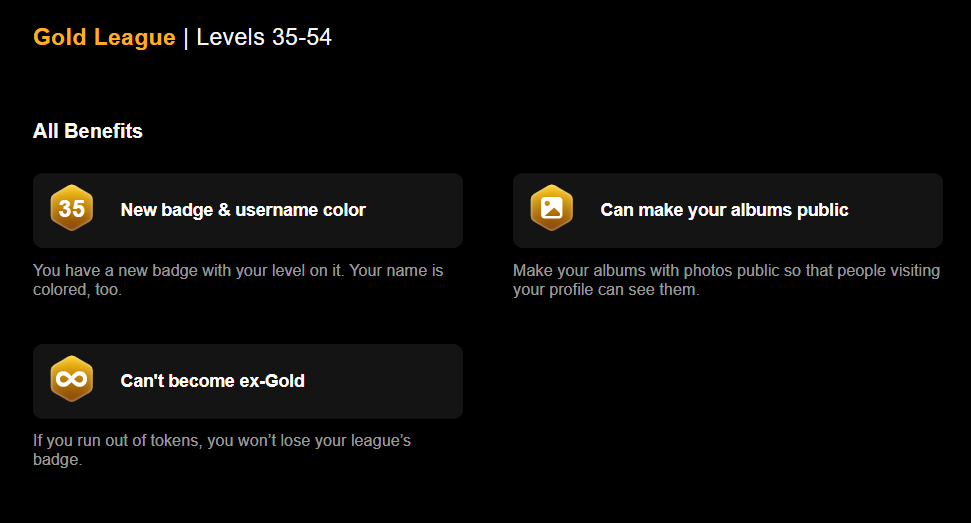
Task: Click the 'All Benefits' heading
Action: coord(87,131)
